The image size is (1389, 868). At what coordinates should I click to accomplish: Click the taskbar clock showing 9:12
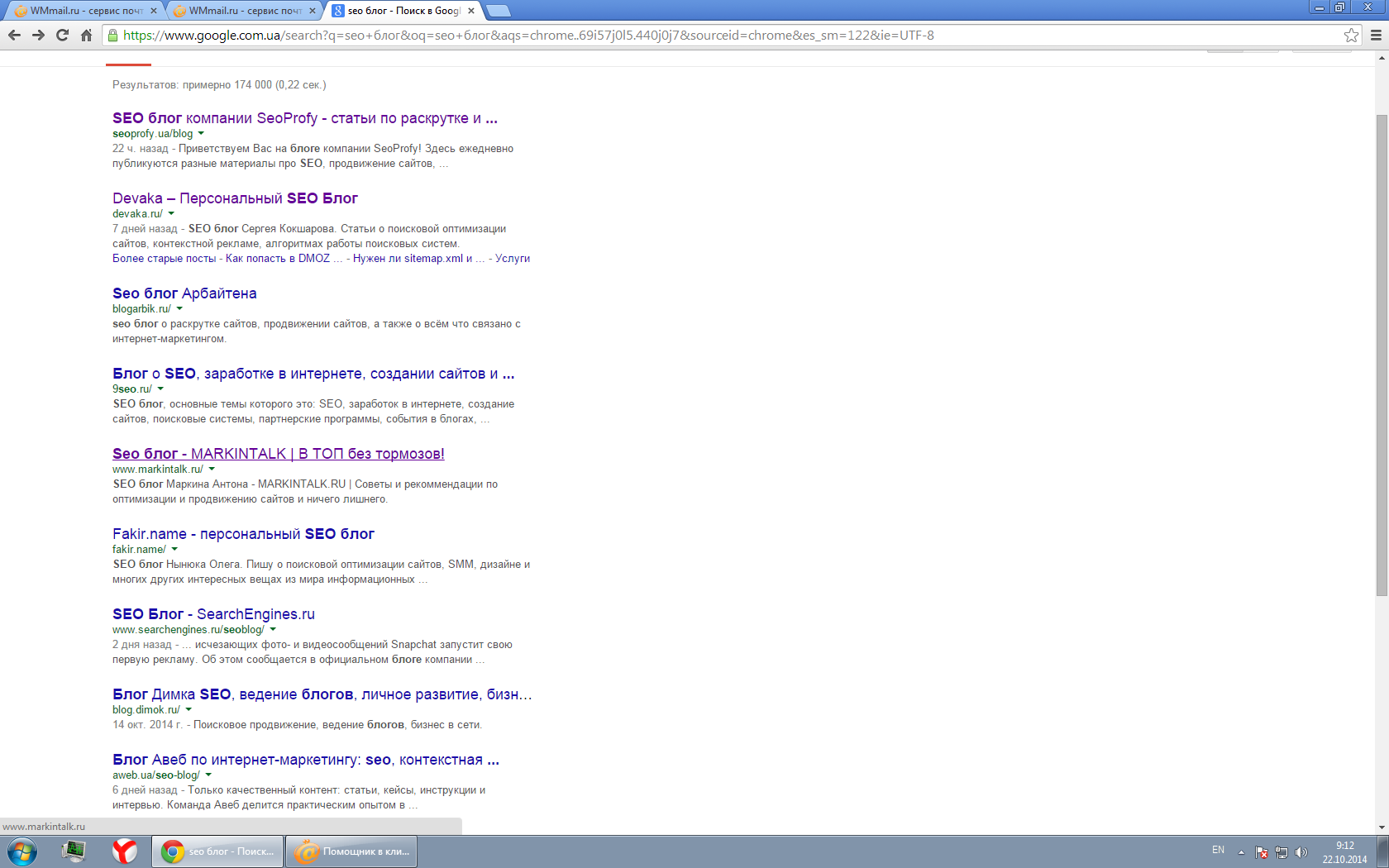1344,852
